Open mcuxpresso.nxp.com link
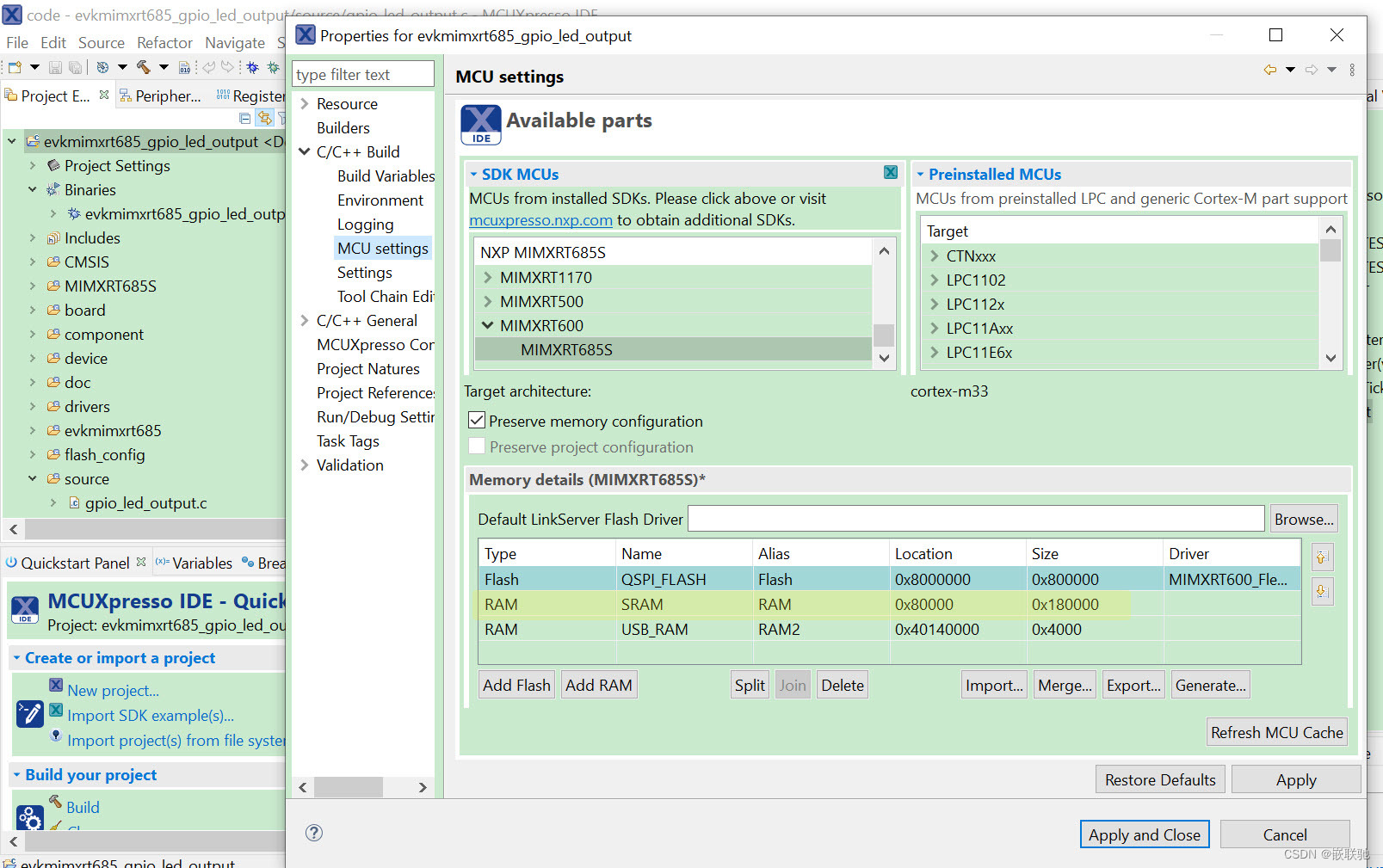The height and width of the screenshot is (868, 1383). (x=540, y=219)
